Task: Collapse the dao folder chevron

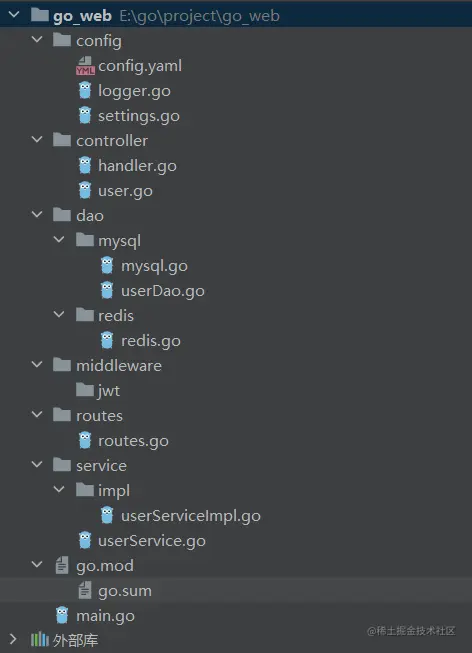Action: pyautogui.click(x=37, y=214)
